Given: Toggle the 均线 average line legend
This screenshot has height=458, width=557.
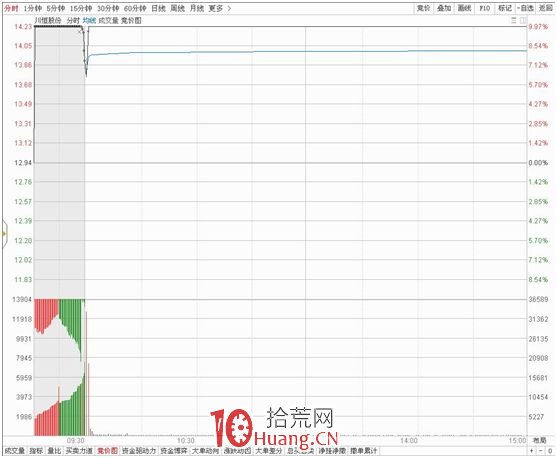Looking at the screenshot, I should 89,21.
